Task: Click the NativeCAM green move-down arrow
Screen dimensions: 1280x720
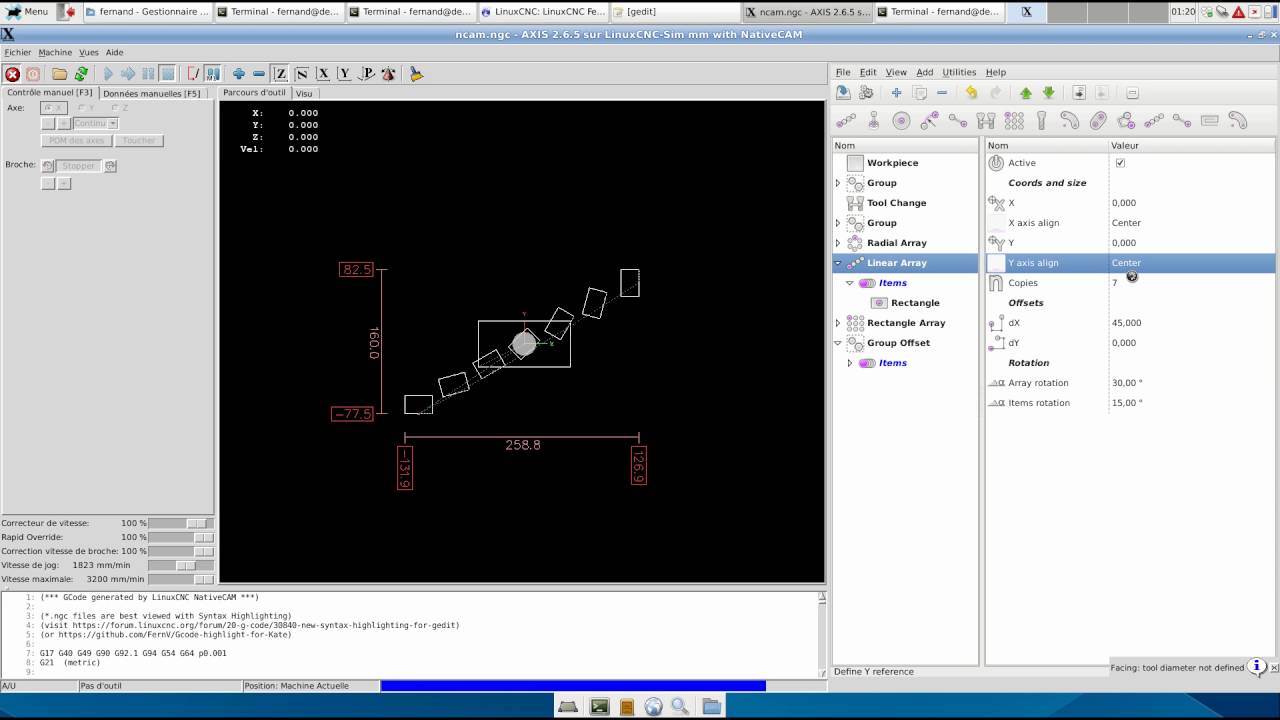Action: (1049, 93)
